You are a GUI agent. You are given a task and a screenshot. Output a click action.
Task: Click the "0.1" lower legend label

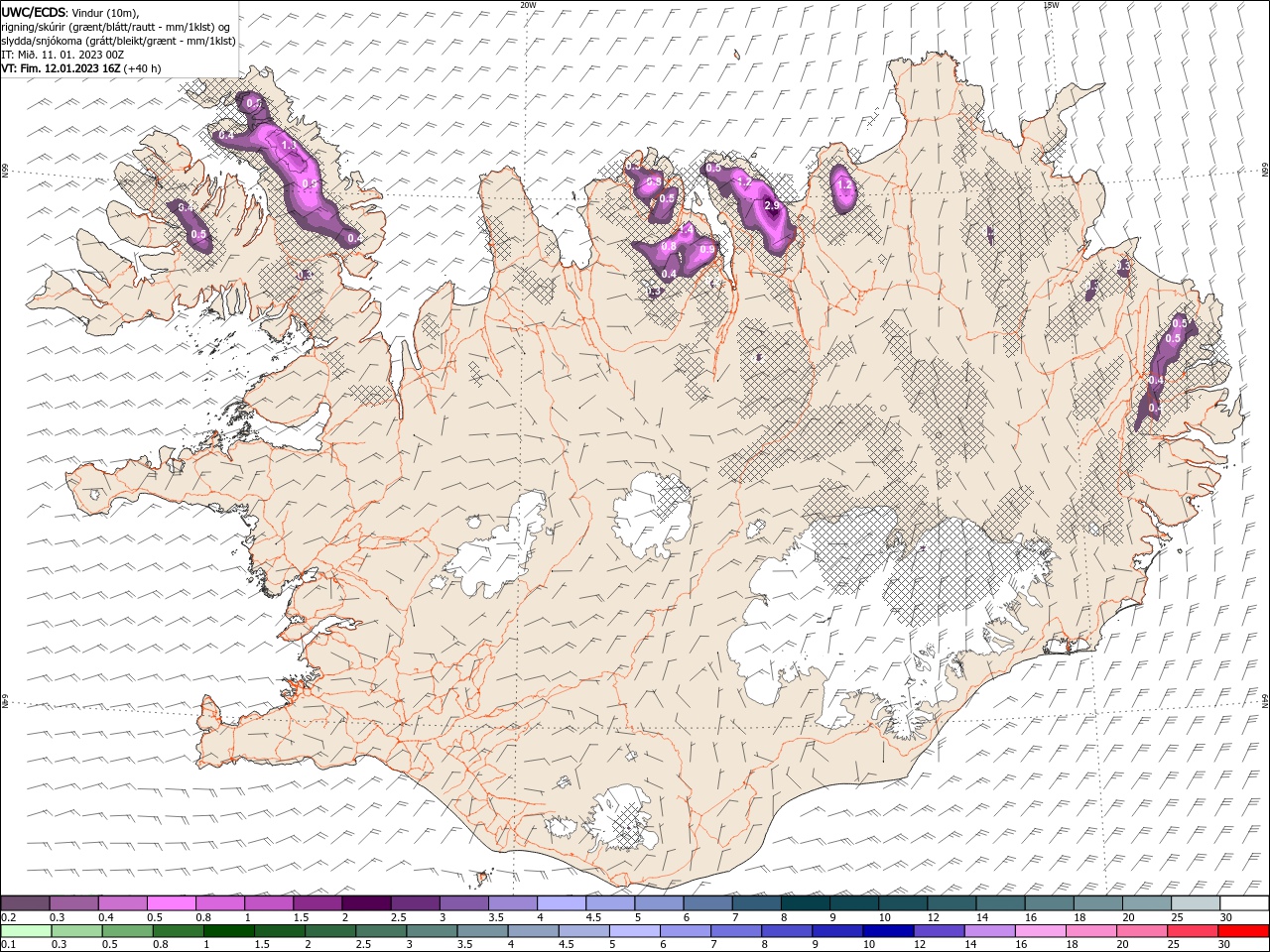point(8,945)
